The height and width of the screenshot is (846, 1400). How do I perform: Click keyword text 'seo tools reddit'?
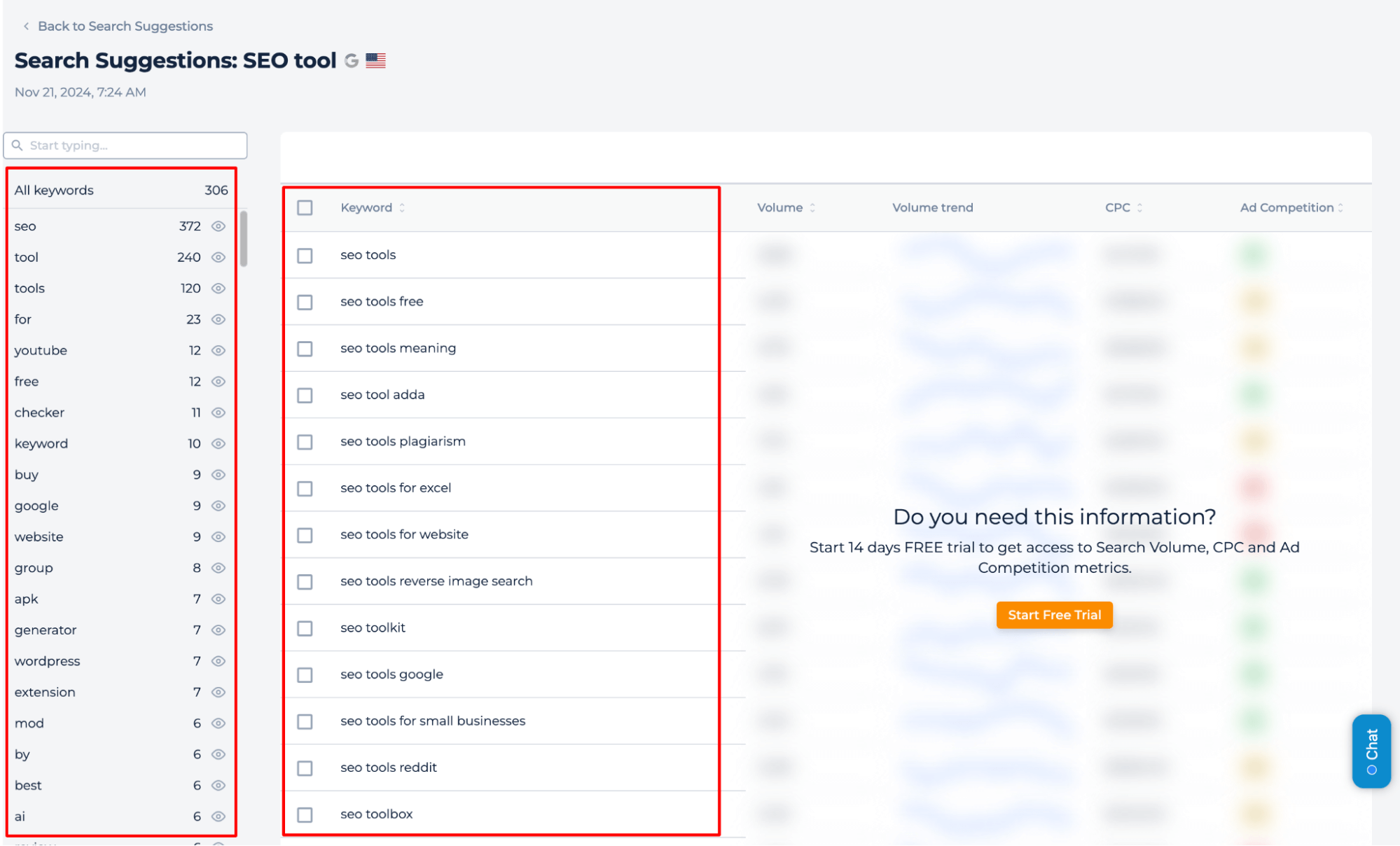click(x=388, y=768)
